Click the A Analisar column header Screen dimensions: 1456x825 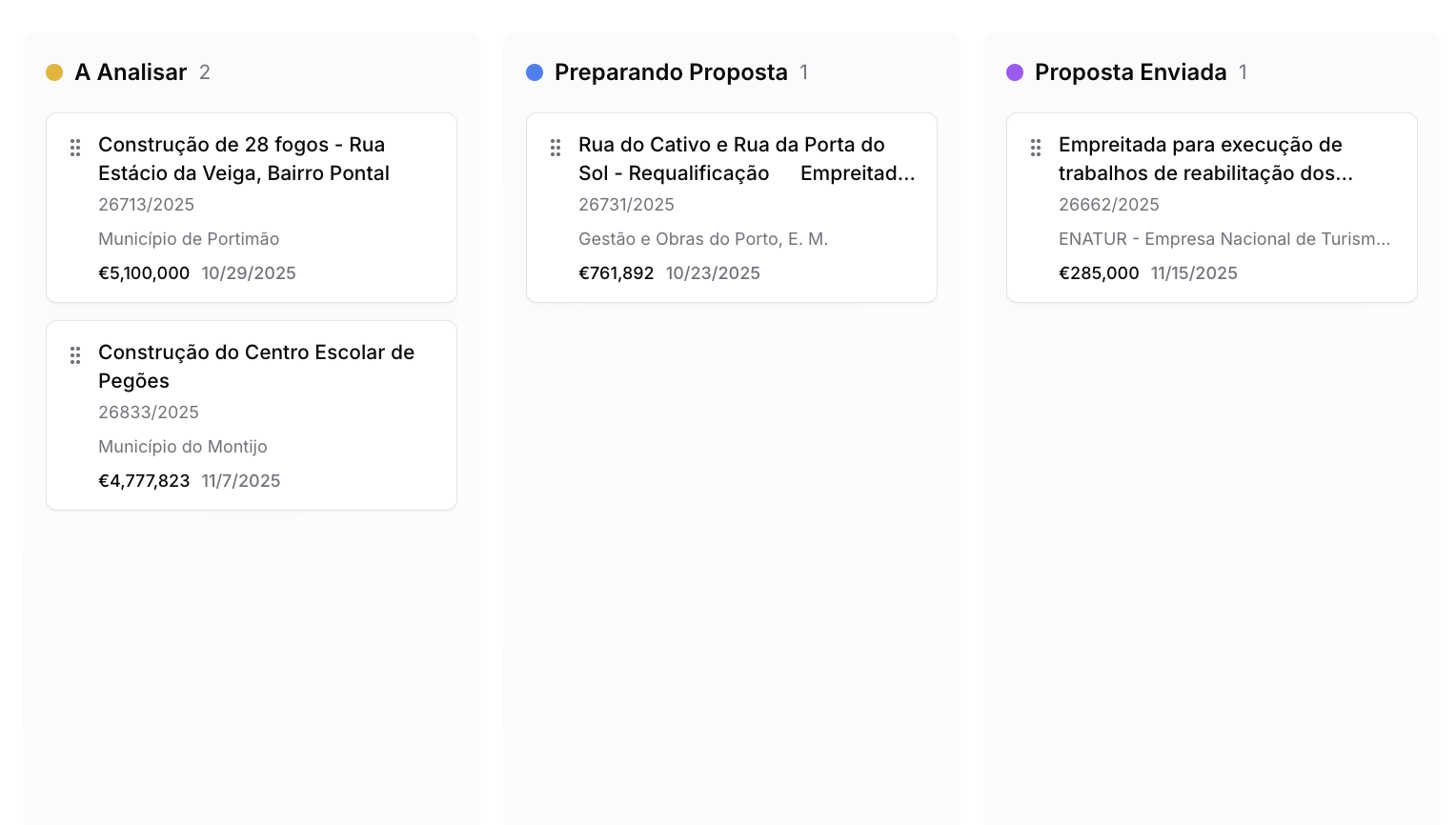(x=131, y=71)
